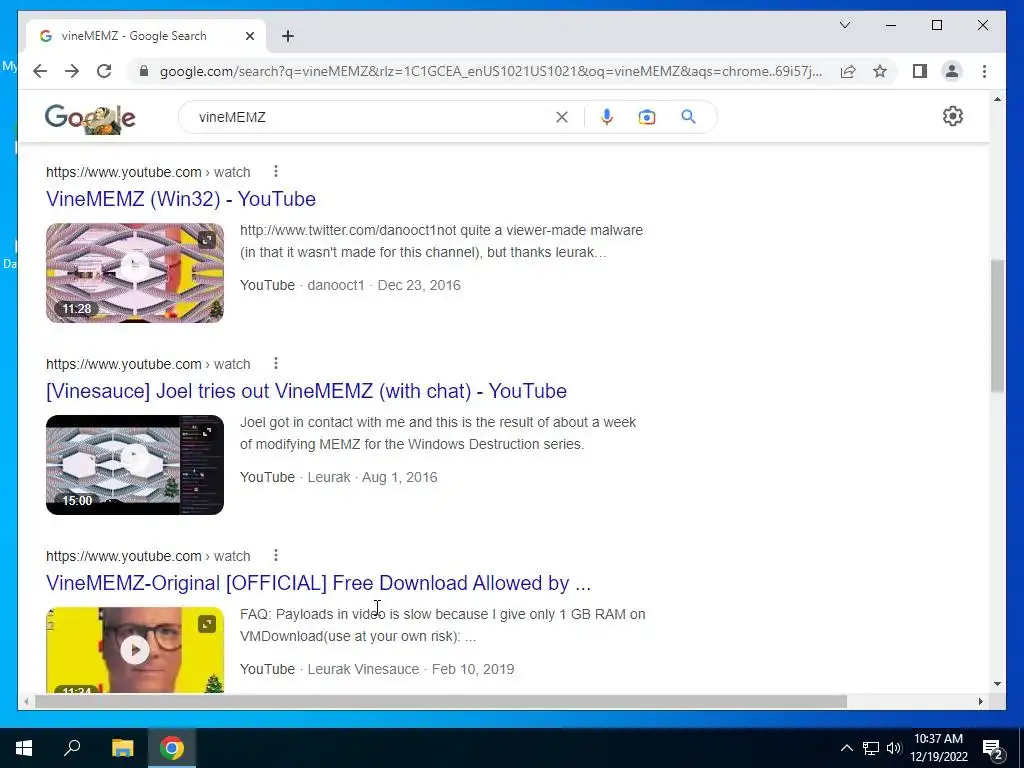The height and width of the screenshot is (768, 1024).
Task: Open the Chrome profile avatar menu
Action: [952, 71]
